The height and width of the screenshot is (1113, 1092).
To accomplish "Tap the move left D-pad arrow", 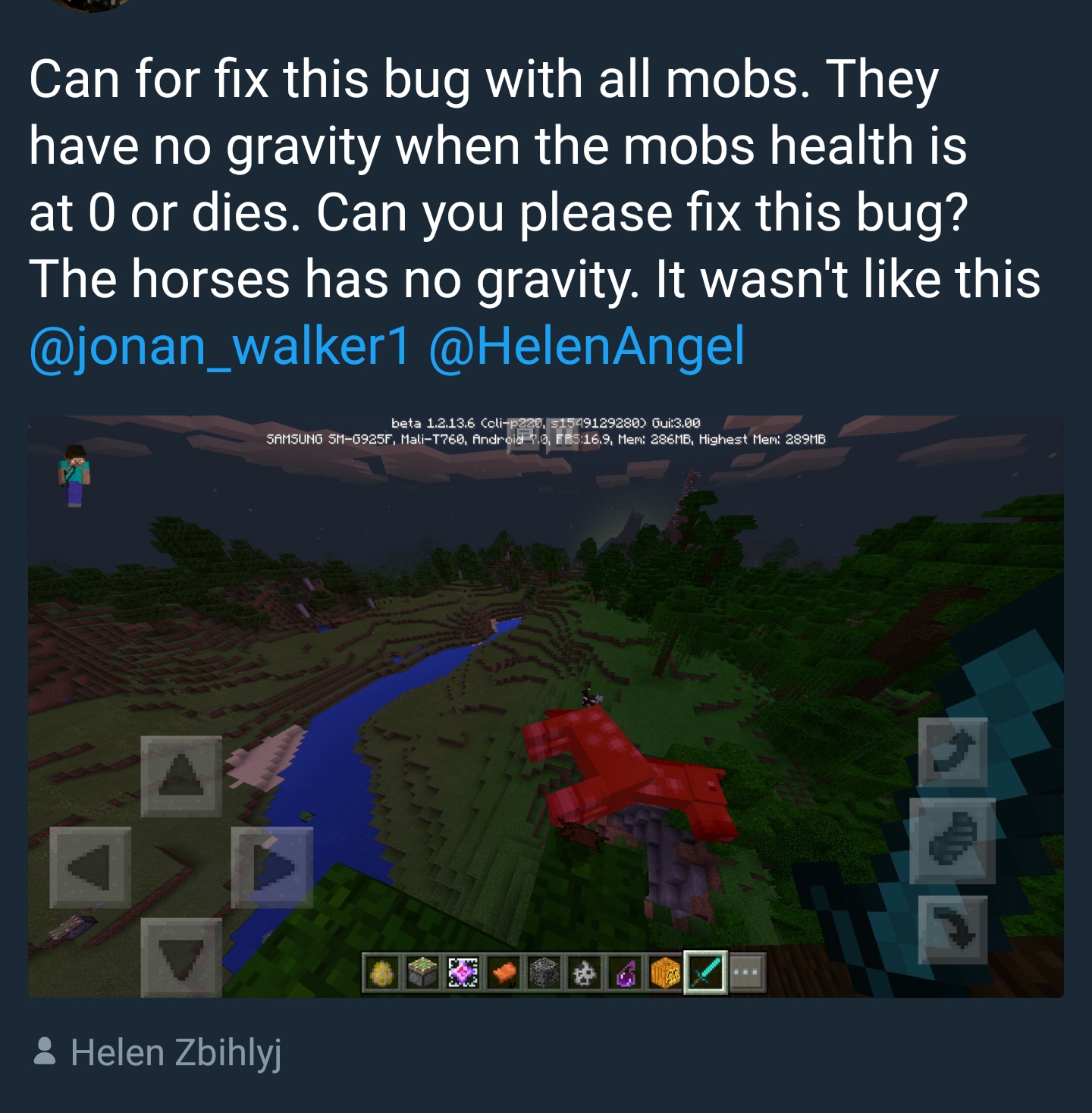I will click(90, 867).
